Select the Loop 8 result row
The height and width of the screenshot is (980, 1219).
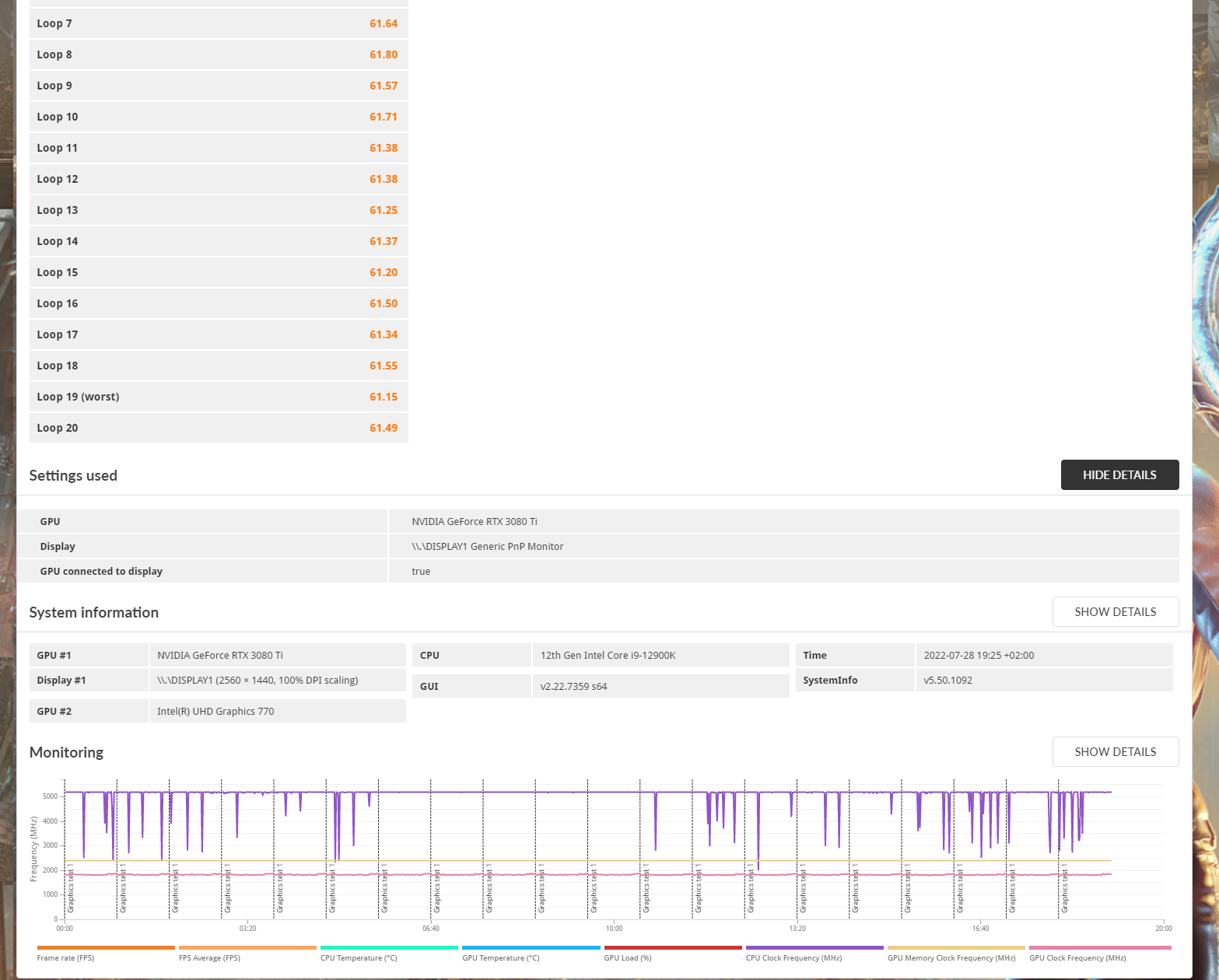(219, 54)
